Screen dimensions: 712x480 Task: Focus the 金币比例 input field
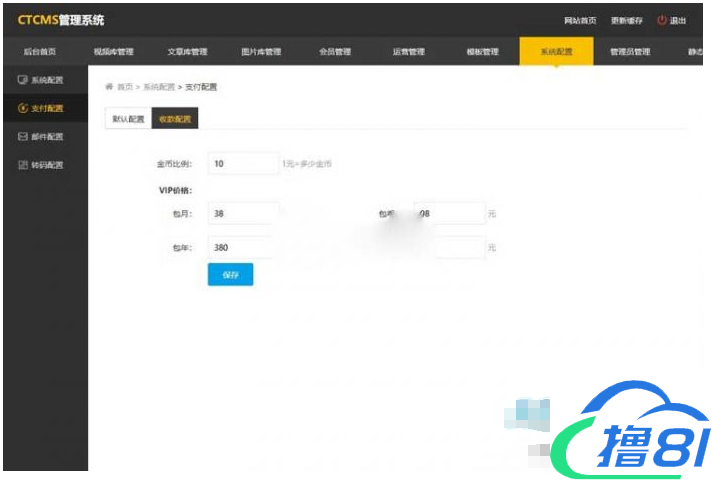click(243, 163)
